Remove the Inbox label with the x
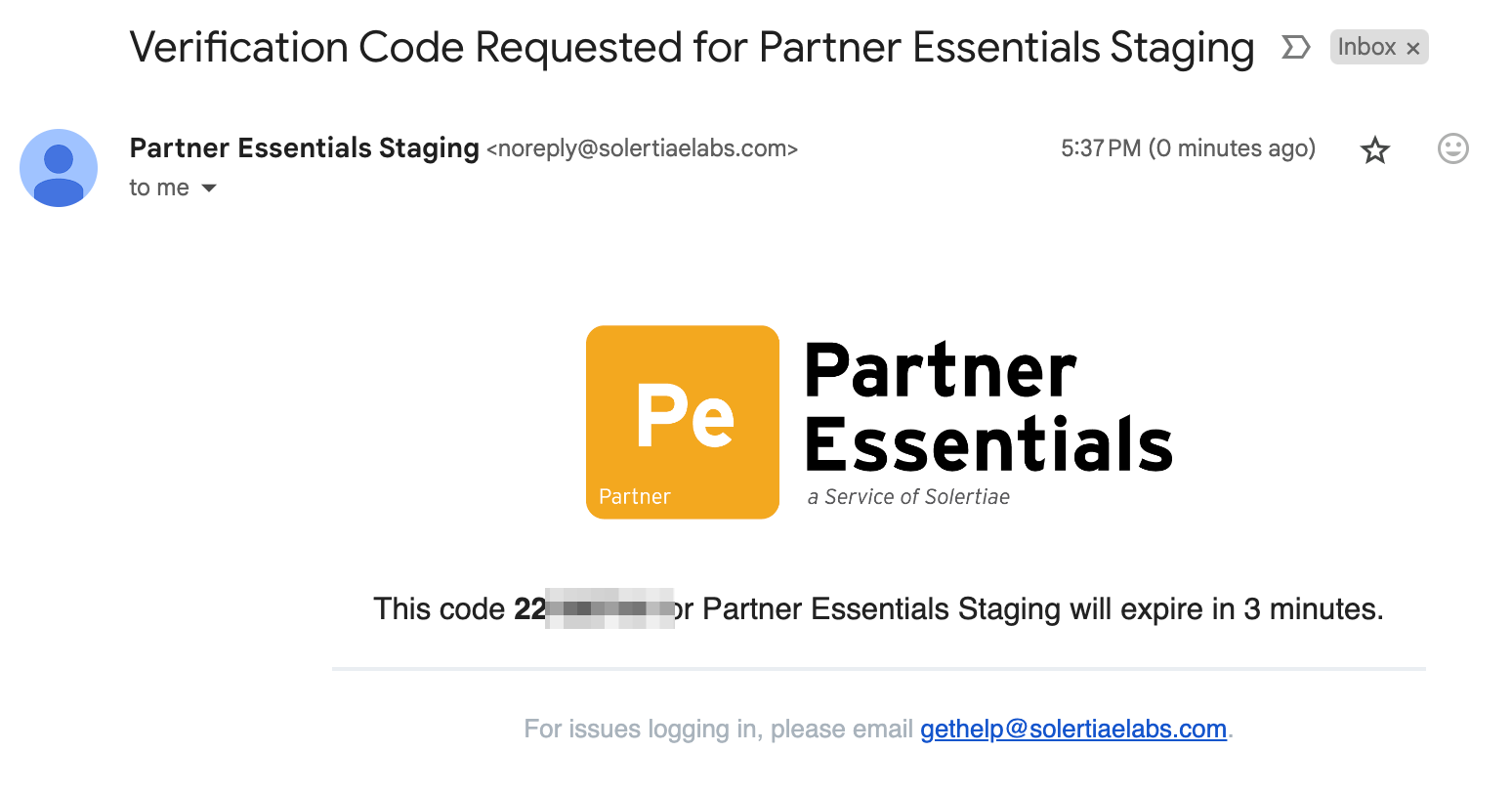The width and height of the screenshot is (1512, 793). (x=1412, y=48)
